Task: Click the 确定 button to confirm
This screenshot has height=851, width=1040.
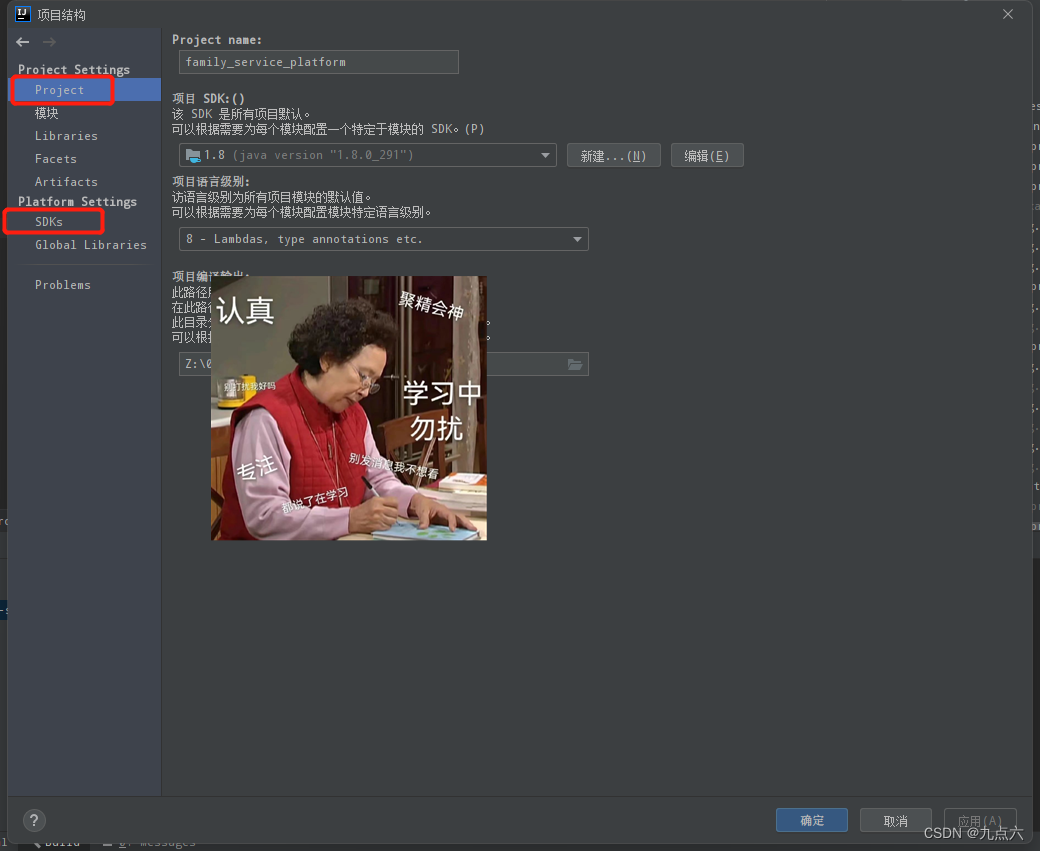Action: click(811, 819)
